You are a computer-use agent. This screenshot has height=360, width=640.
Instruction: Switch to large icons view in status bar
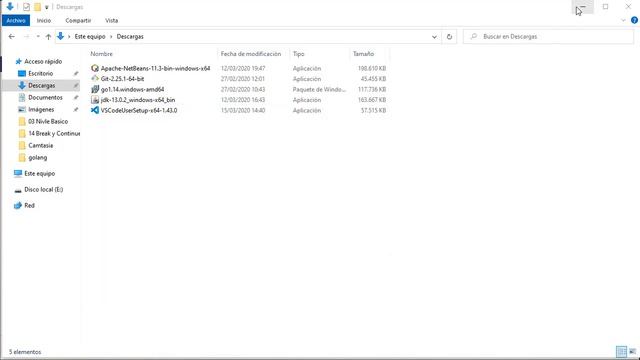pos(633,351)
